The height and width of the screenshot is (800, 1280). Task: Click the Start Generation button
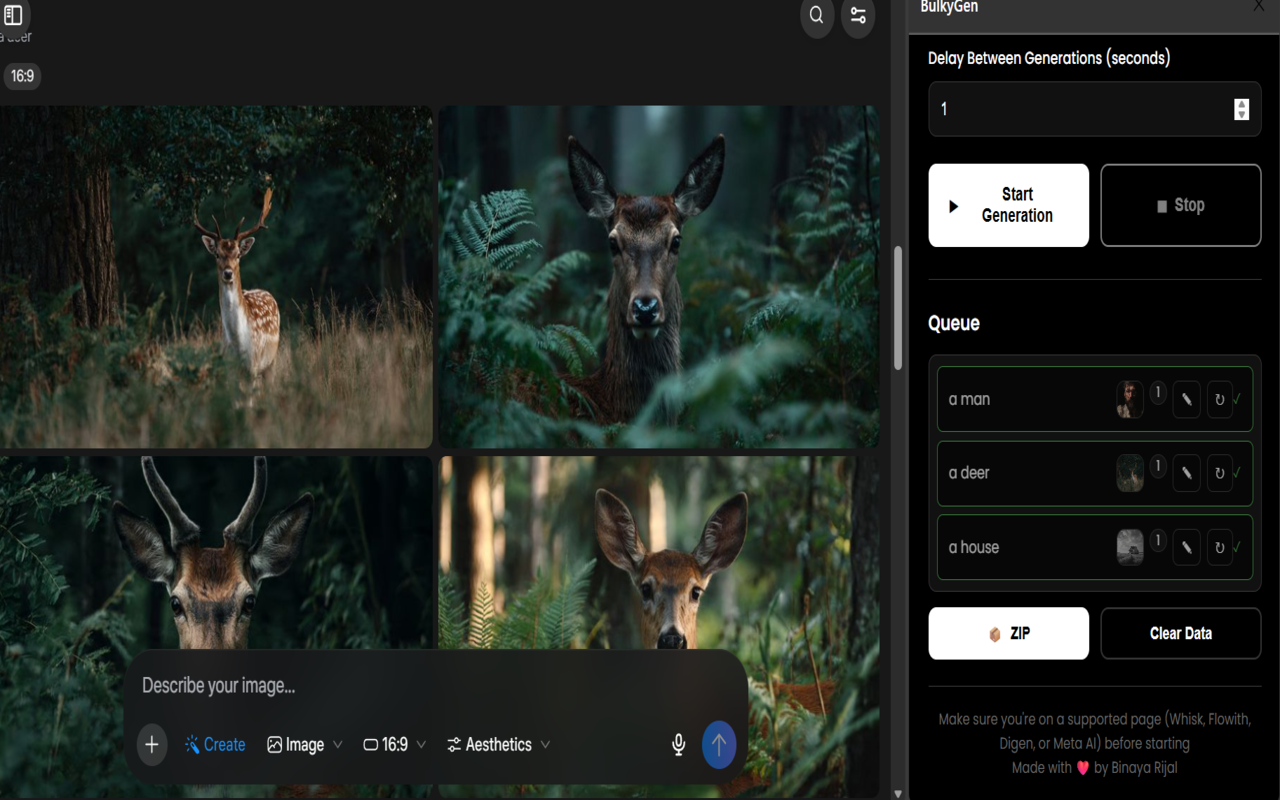[1008, 205]
